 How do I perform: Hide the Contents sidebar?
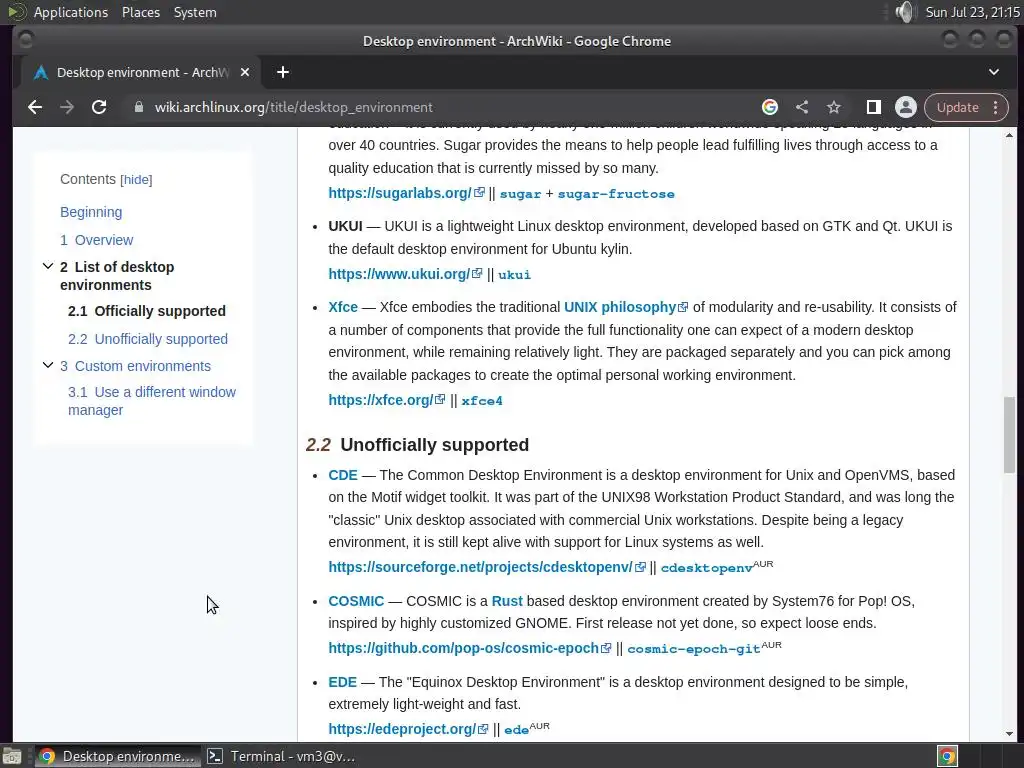point(136,180)
